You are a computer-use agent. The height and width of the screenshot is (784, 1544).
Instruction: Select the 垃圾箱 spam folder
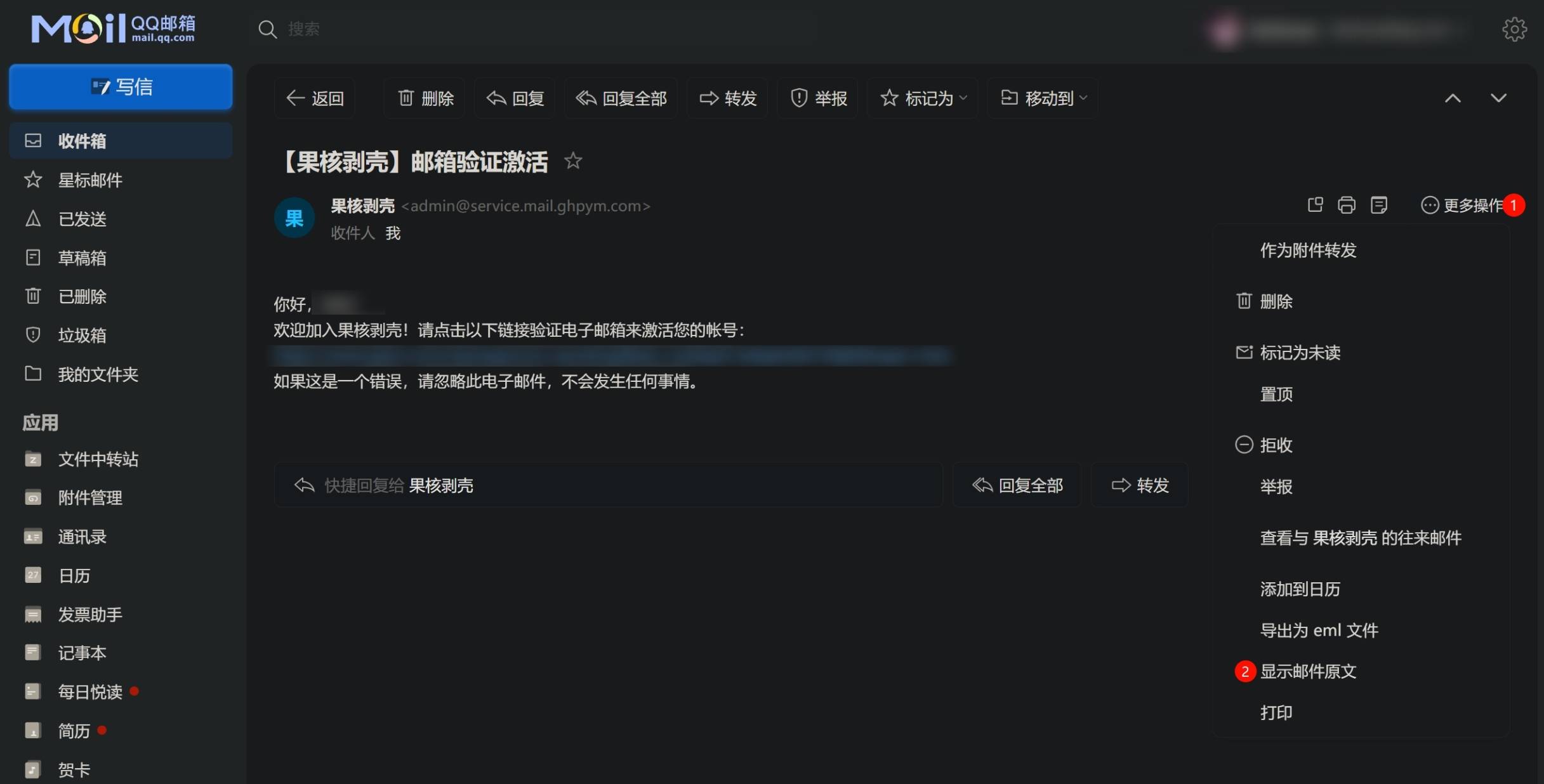pyautogui.click(x=81, y=335)
